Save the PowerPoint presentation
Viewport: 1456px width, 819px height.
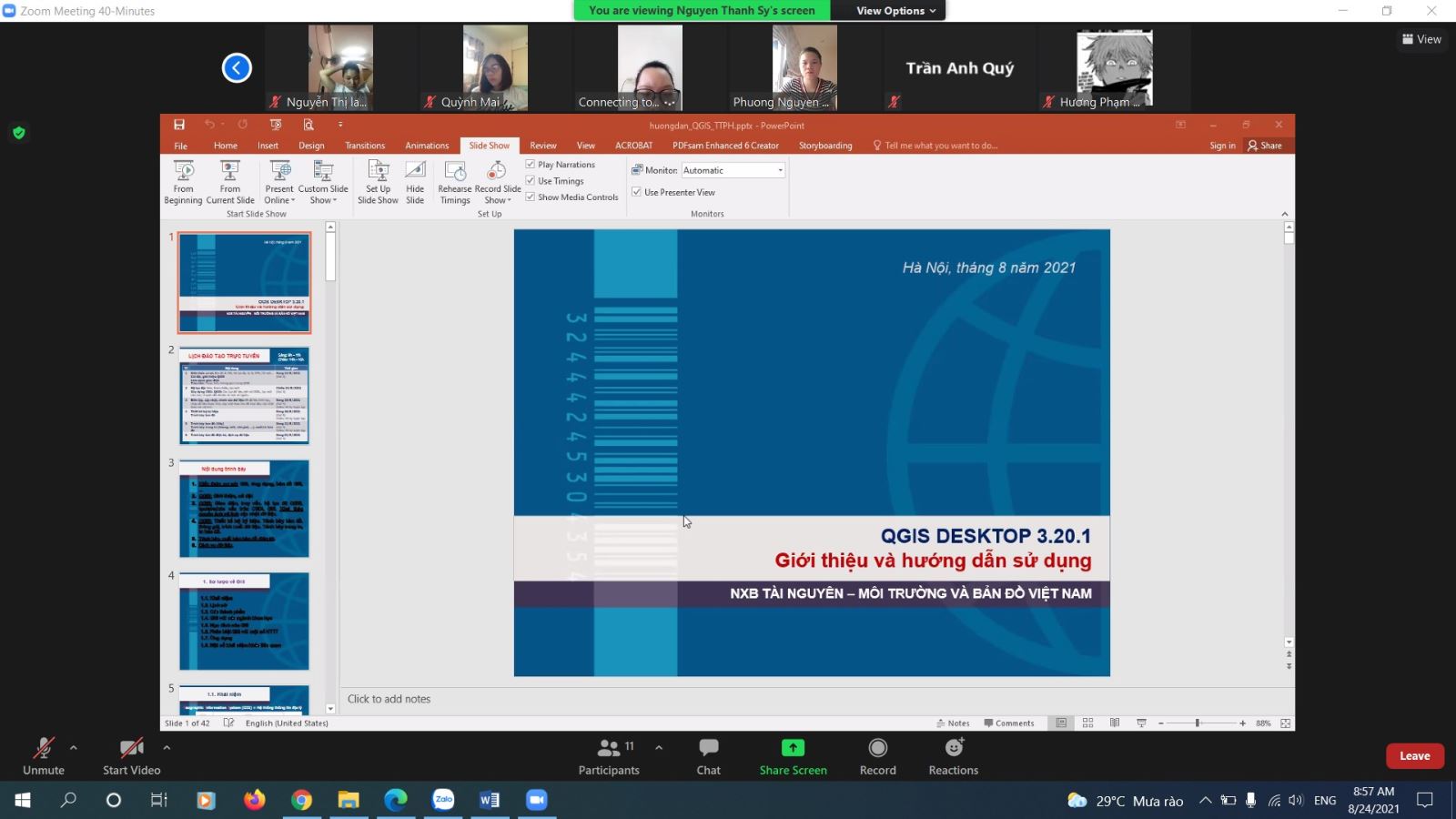click(179, 125)
